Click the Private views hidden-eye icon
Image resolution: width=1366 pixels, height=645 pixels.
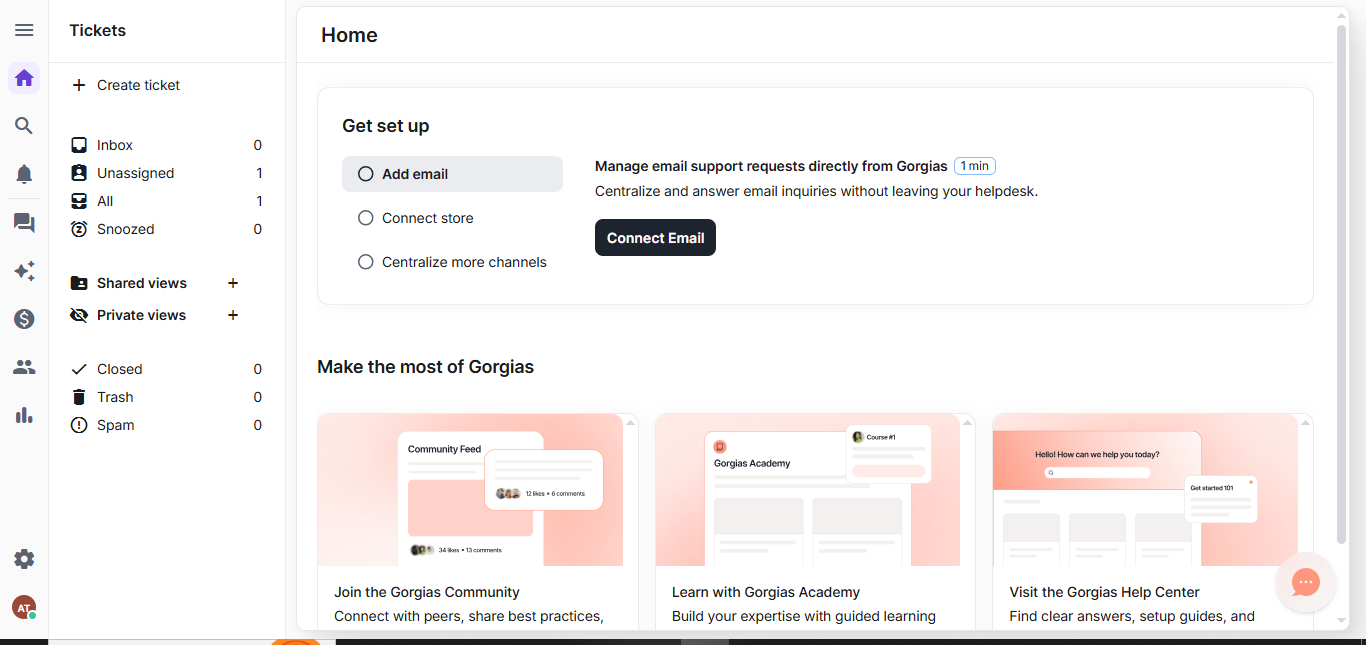click(x=79, y=315)
